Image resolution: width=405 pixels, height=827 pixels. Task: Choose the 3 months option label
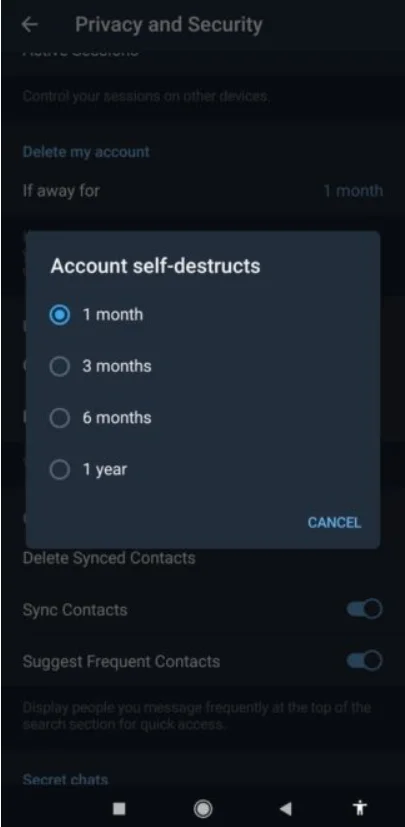click(x=117, y=367)
